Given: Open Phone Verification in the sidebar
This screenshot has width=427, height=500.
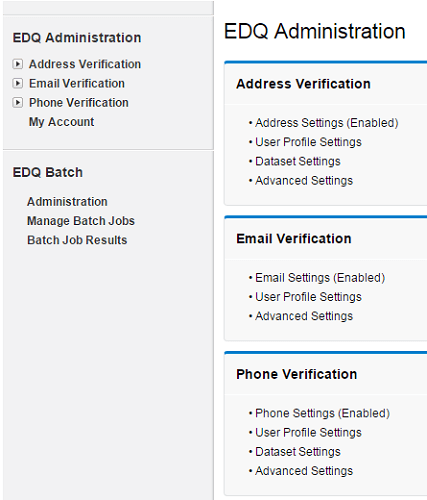Looking at the screenshot, I should (x=79, y=103).
